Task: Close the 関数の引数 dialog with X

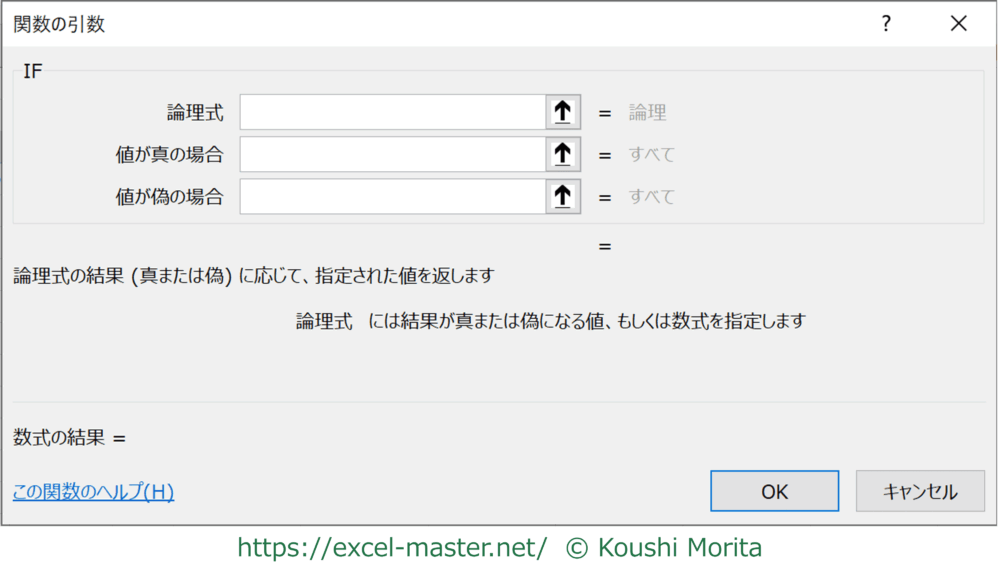Action: coord(958,25)
